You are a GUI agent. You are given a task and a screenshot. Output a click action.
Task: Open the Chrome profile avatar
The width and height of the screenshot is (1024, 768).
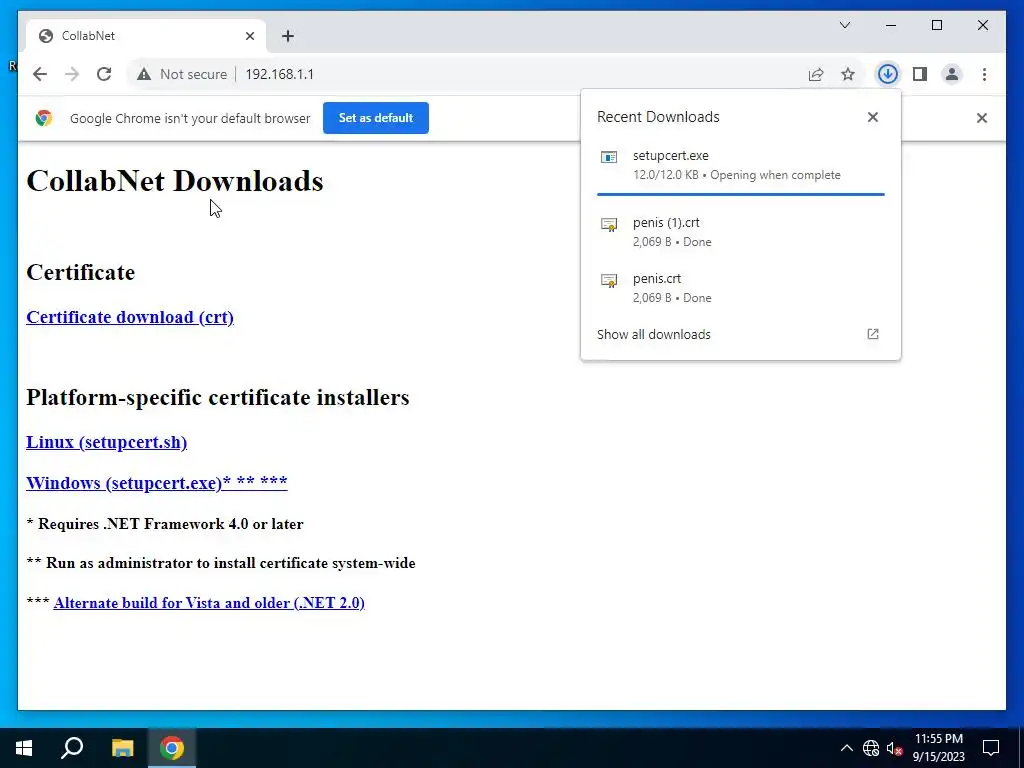coord(952,74)
